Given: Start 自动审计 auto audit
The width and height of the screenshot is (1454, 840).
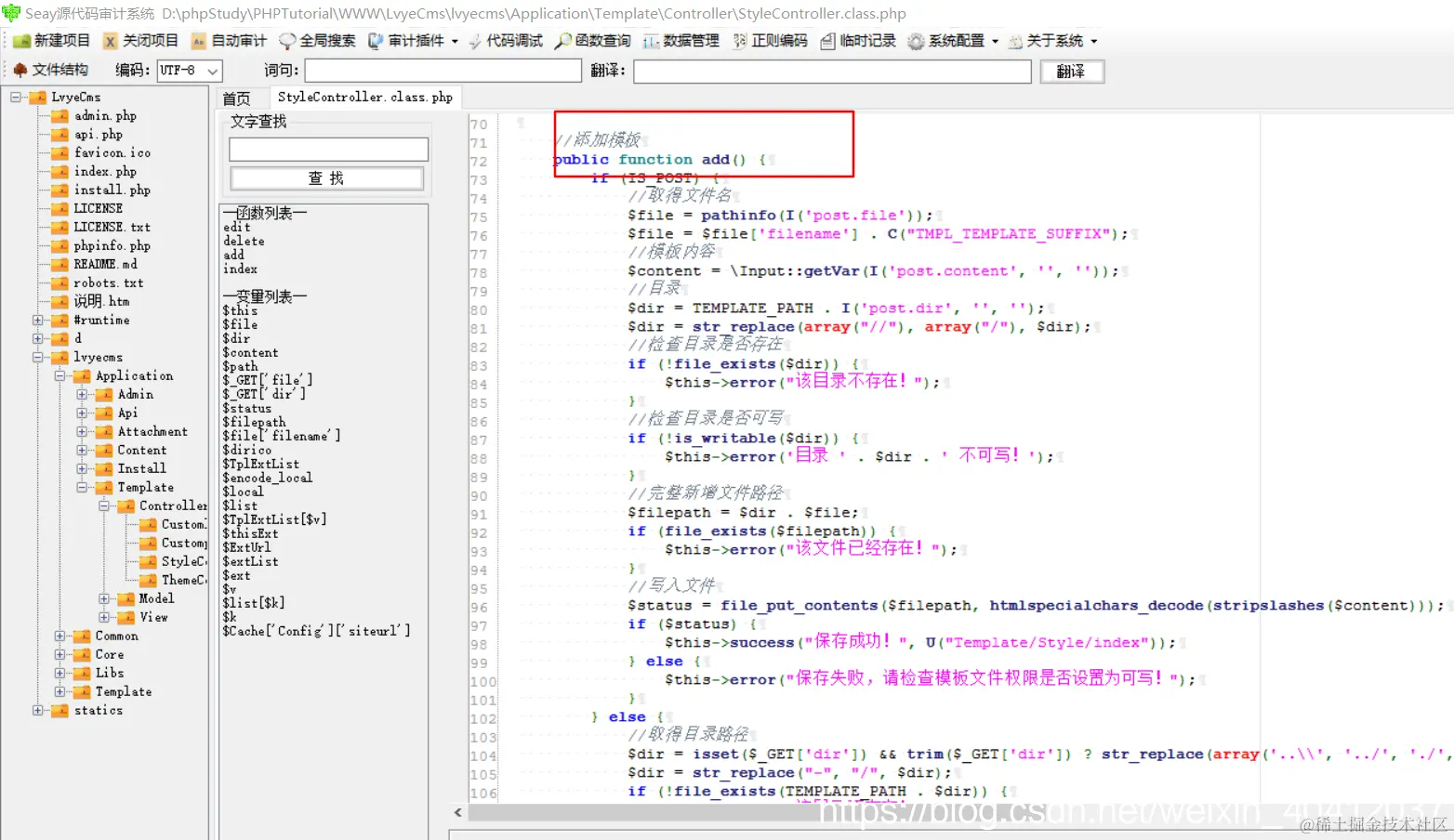Looking at the screenshot, I should click(x=228, y=41).
